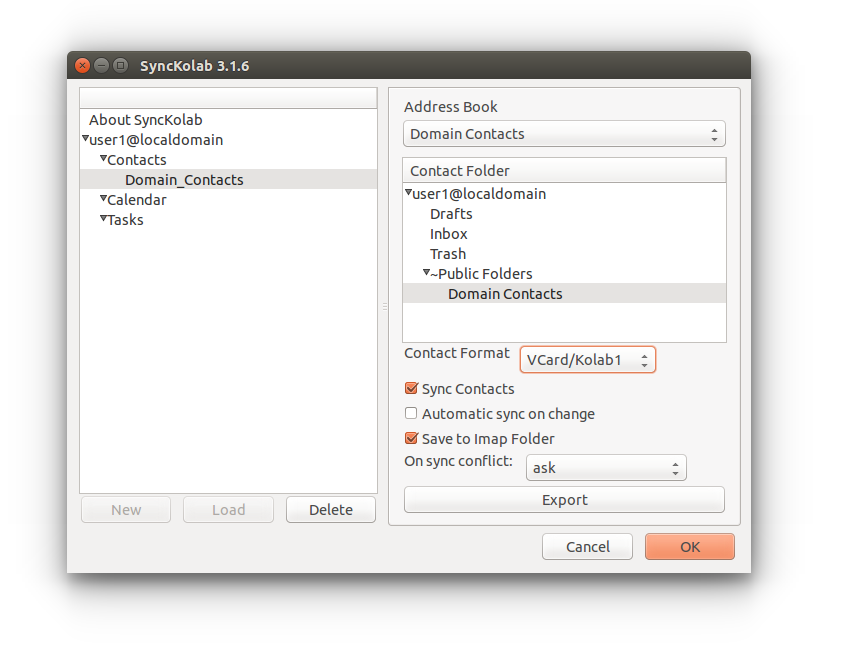Select About SyncKolab in left tree
This screenshot has height=660, width=842.
tap(145, 120)
